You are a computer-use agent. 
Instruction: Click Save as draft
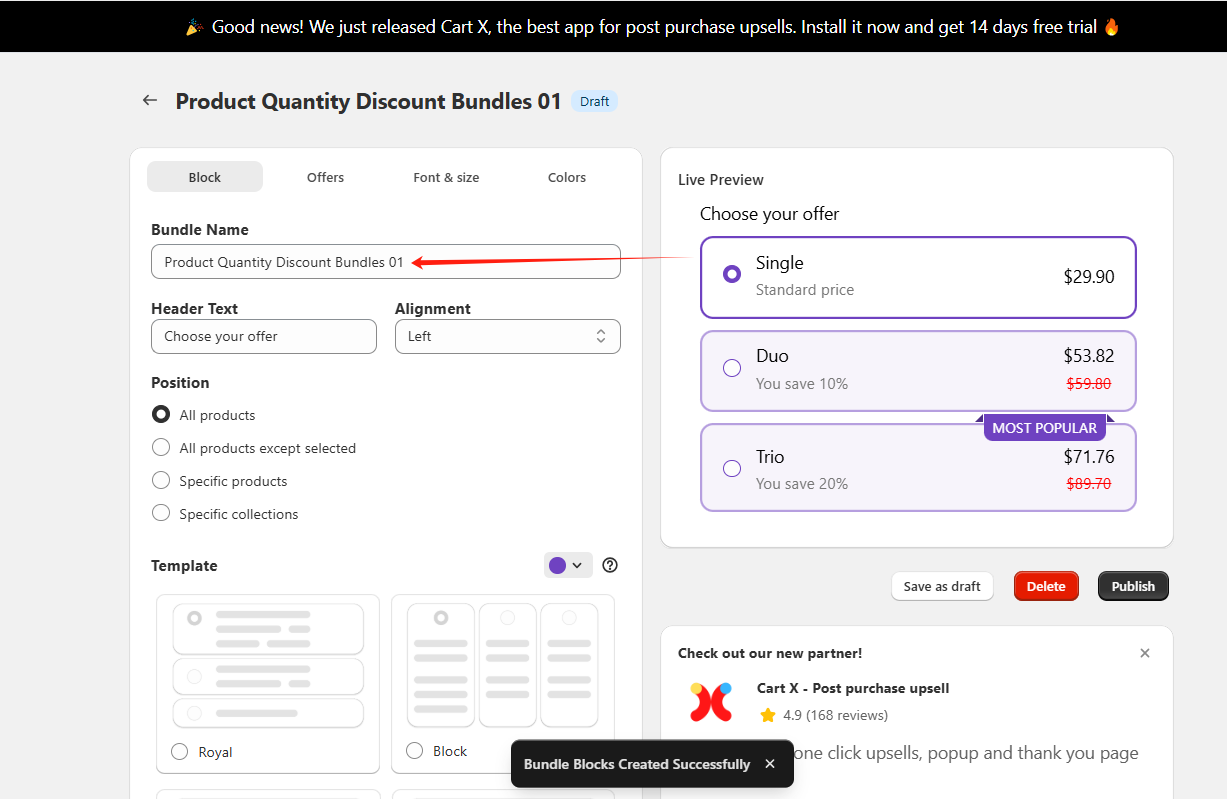pos(941,586)
